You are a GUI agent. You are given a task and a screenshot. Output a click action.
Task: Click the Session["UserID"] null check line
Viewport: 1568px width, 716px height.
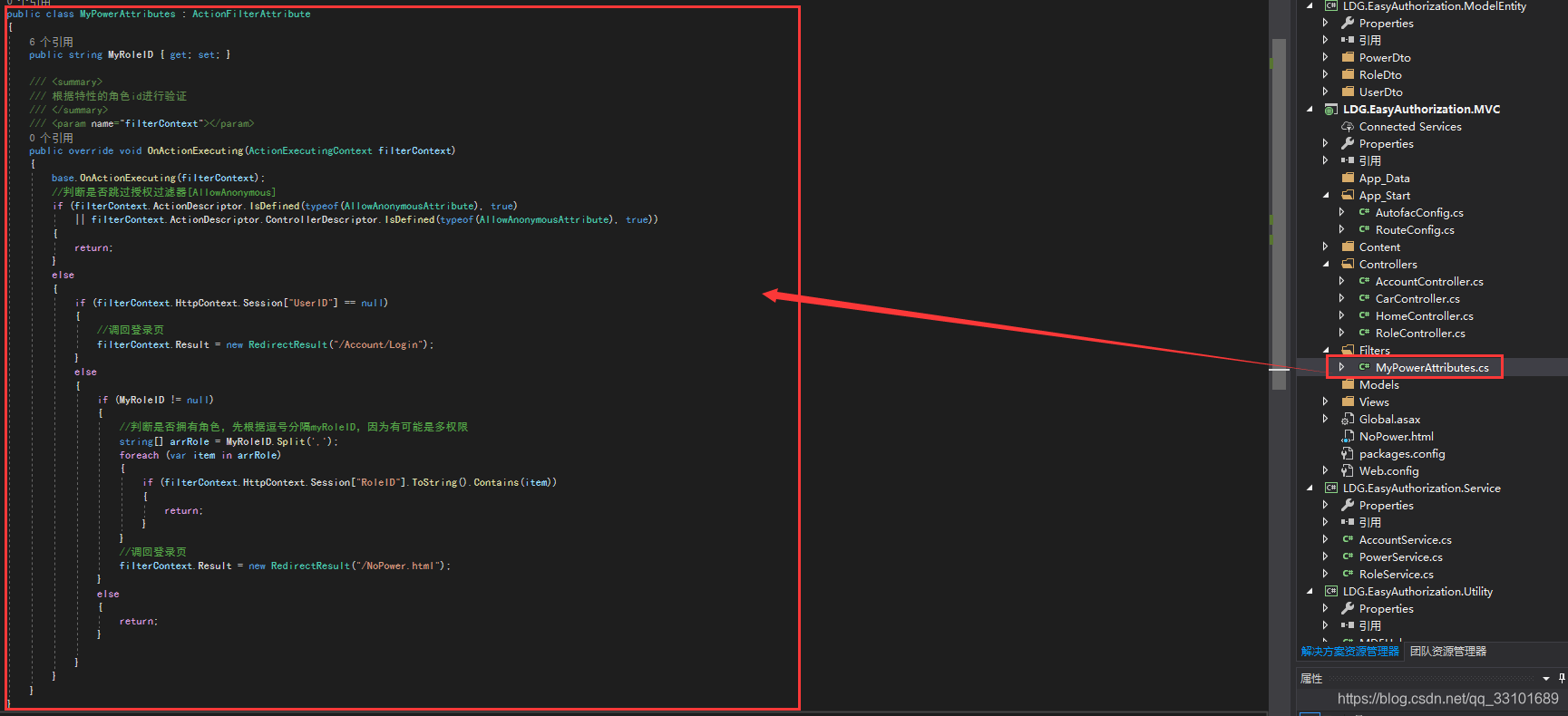[x=231, y=303]
